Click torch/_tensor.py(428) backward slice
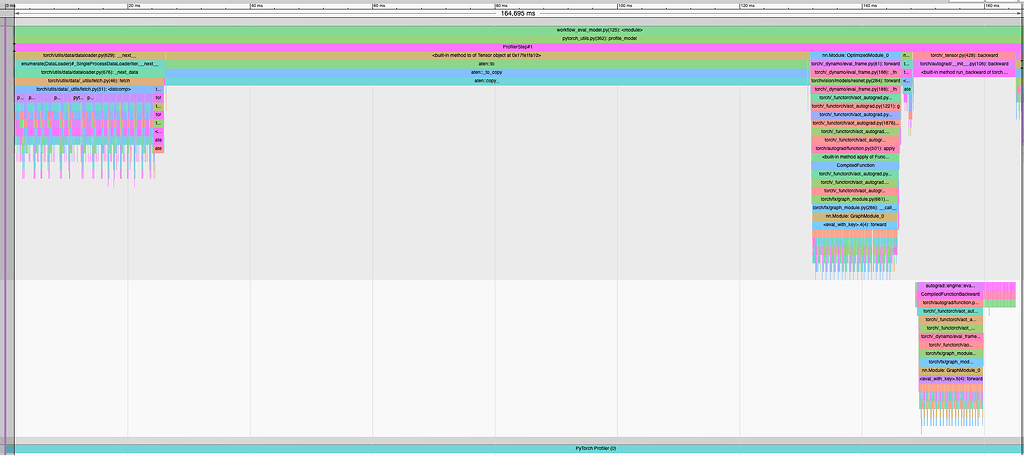 point(965,56)
